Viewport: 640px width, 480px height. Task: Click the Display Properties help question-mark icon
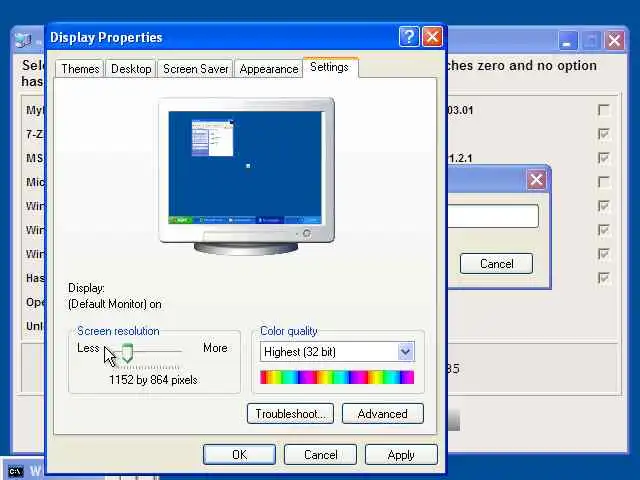[409, 37]
